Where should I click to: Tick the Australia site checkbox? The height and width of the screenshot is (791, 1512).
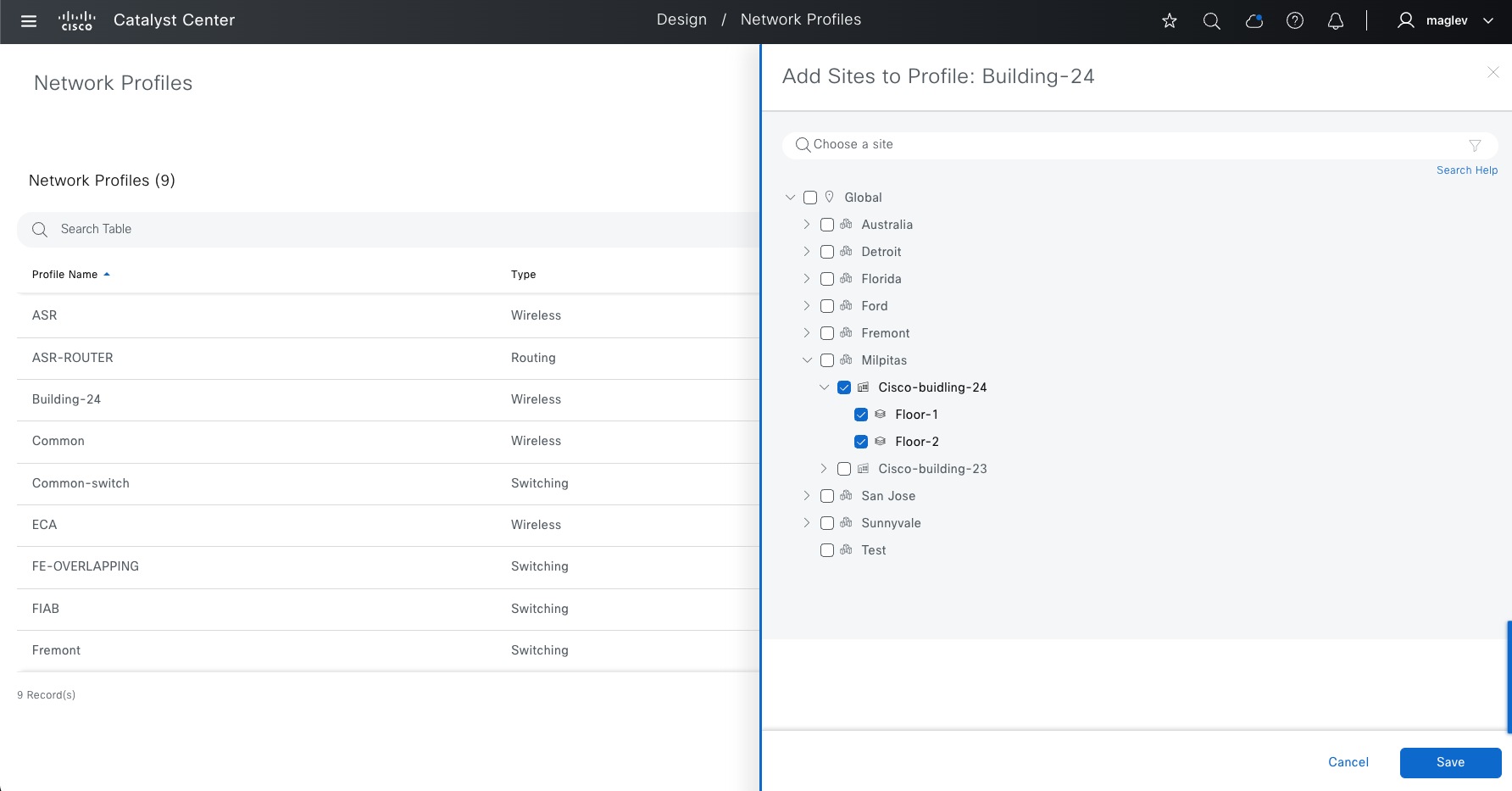click(827, 225)
